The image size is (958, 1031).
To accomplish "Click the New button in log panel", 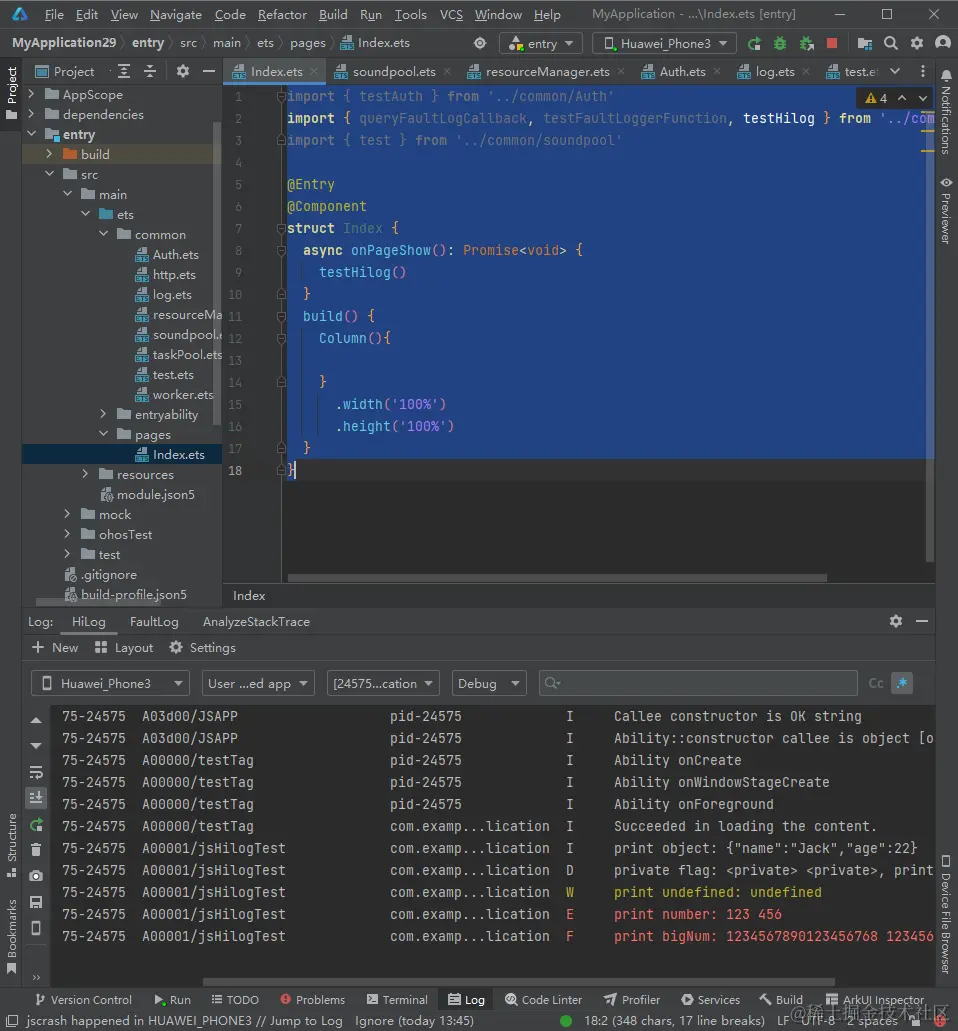I will [x=55, y=648].
